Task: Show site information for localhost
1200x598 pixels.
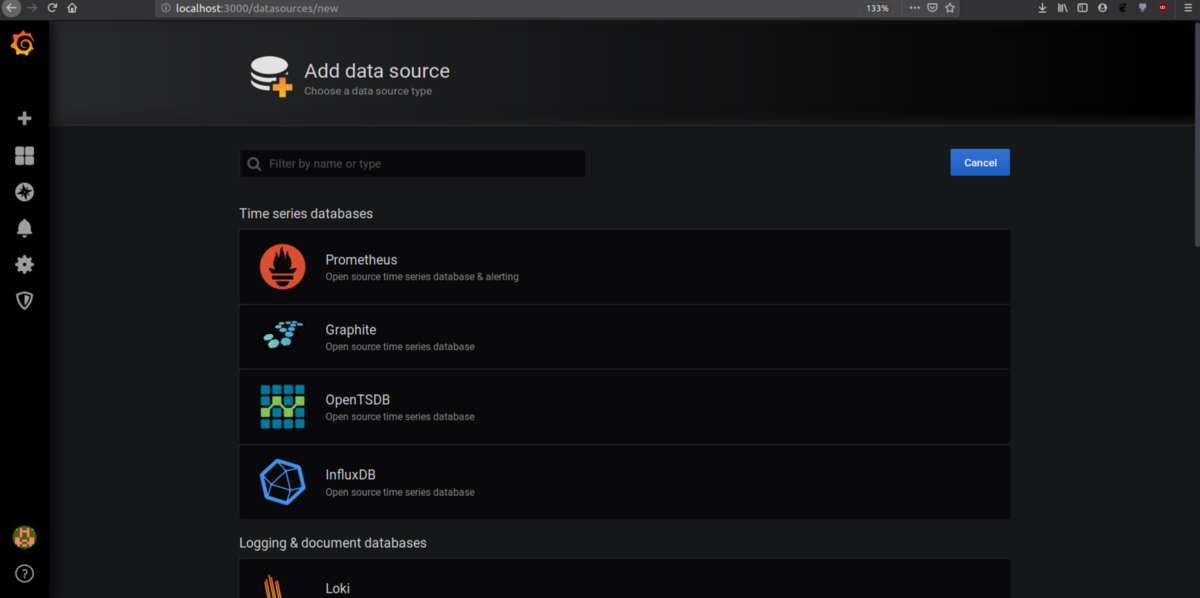Action: pyautogui.click(x=166, y=8)
